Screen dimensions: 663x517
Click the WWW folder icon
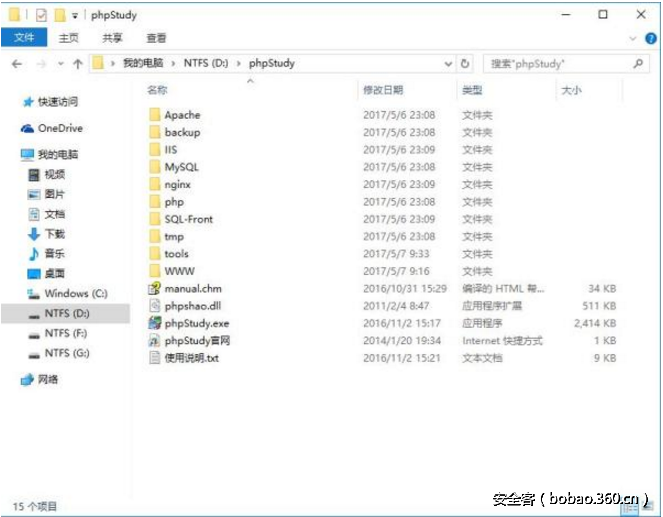click(155, 271)
